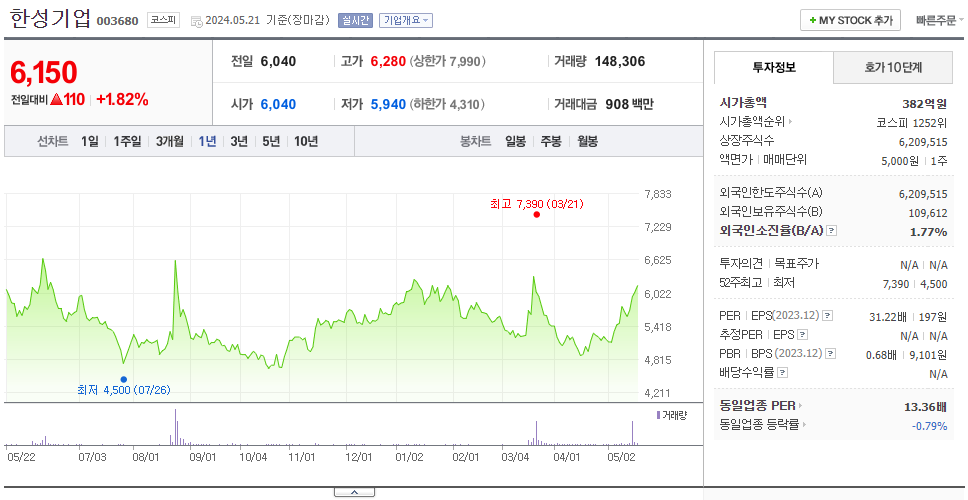Click the red up-triangle change indicator
Screen dimensions: 968x500
click(x=56, y=99)
